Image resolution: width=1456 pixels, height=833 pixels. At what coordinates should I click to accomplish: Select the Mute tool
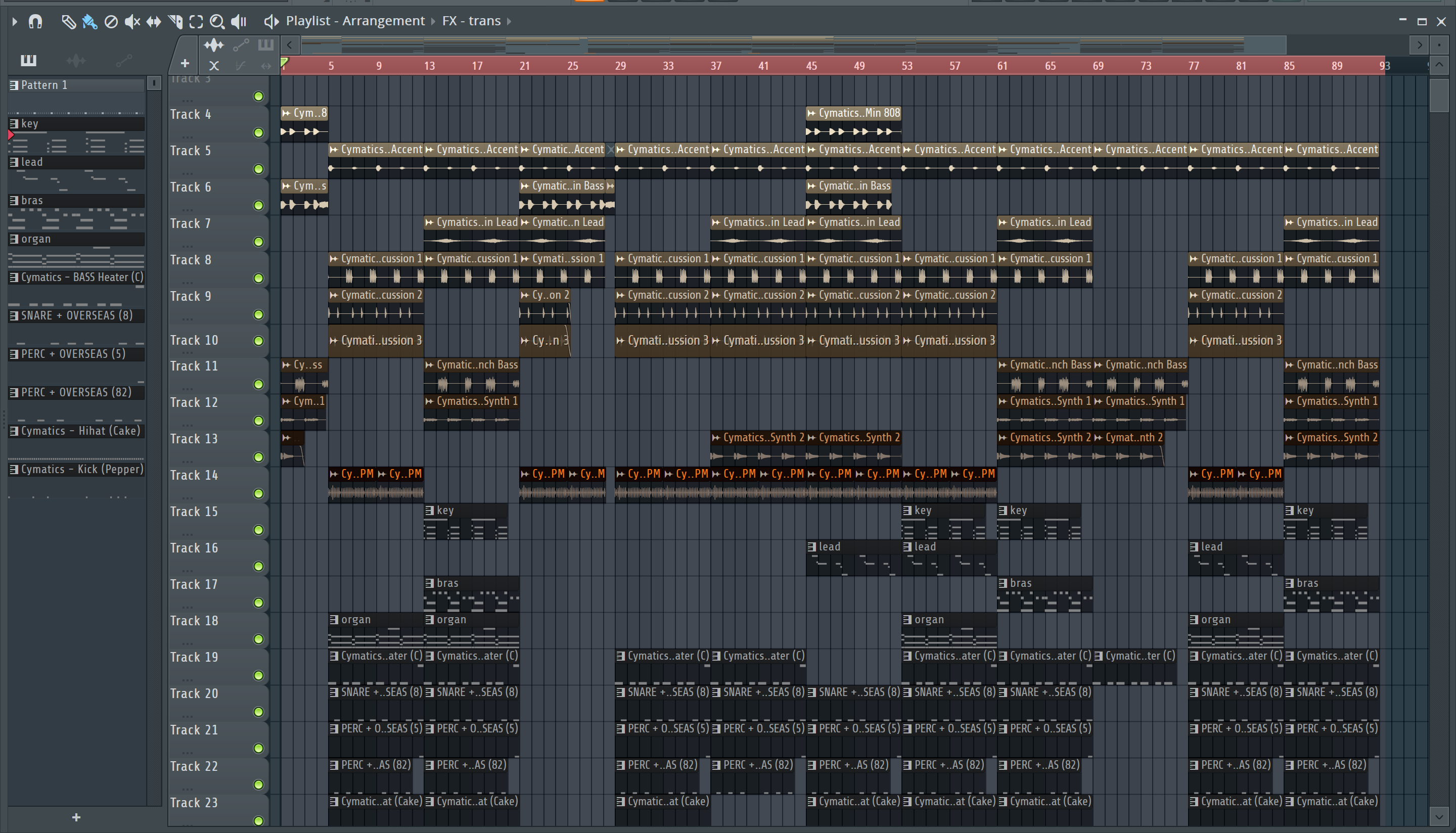(132, 22)
